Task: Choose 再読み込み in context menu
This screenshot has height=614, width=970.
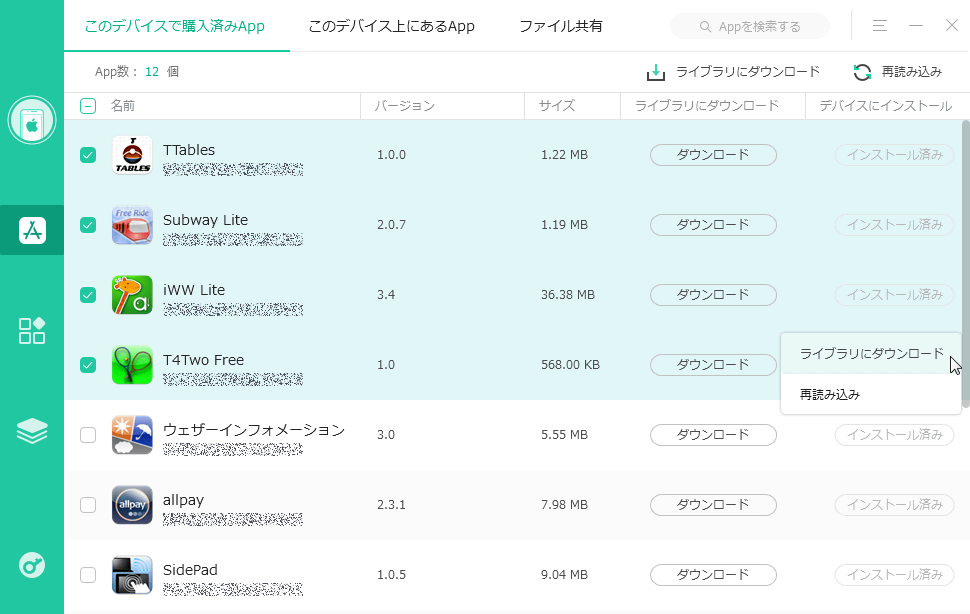Action: [x=871, y=394]
